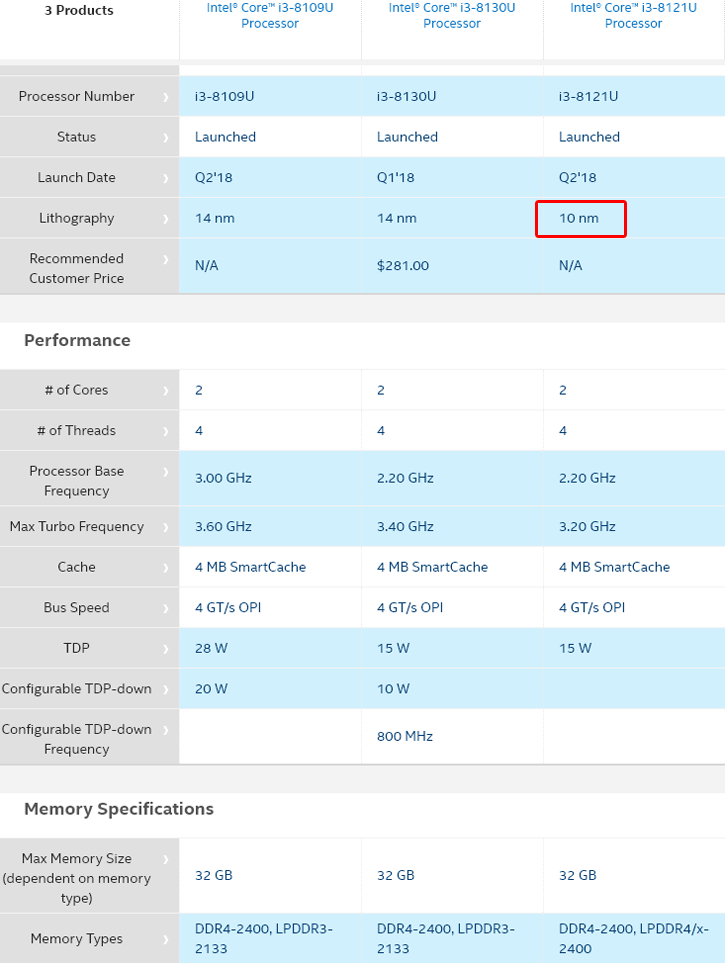This screenshot has height=965, width=725.
Task: Click the Status row arrow icon
Action: (168, 137)
